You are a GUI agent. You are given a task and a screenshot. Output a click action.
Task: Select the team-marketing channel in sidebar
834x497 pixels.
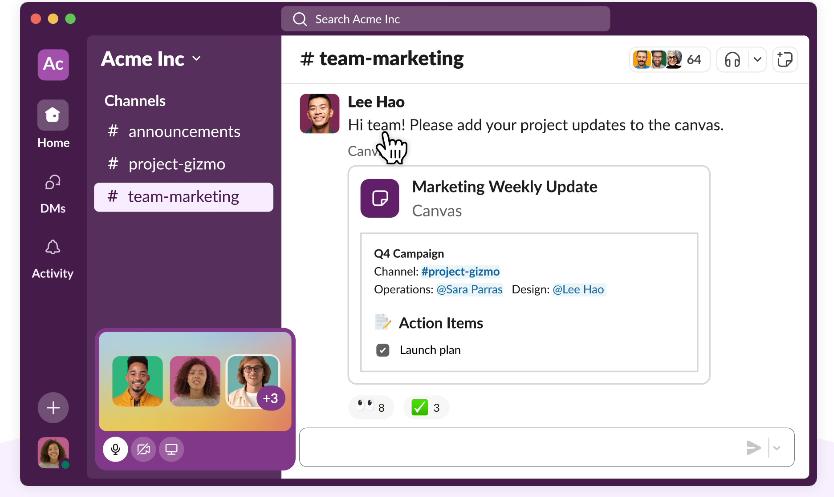coord(184,197)
